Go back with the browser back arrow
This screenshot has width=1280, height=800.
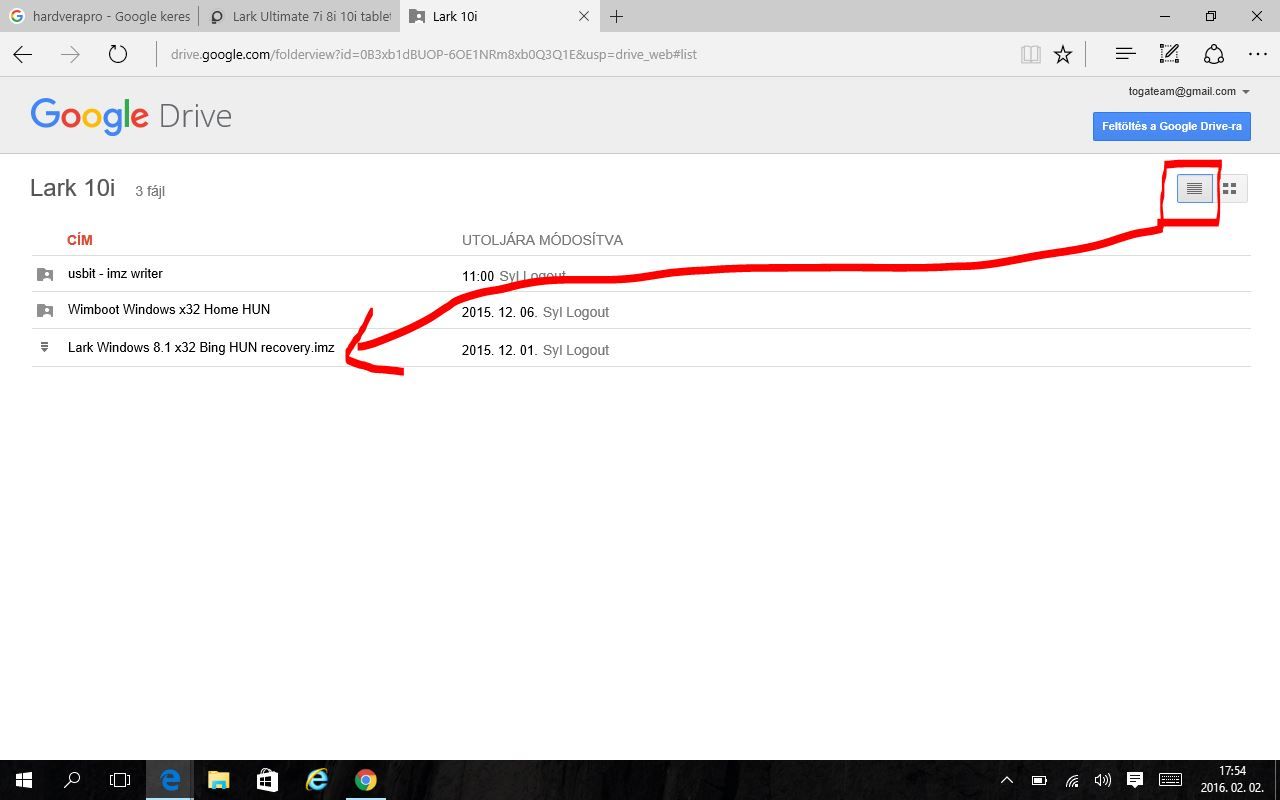(x=23, y=54)
